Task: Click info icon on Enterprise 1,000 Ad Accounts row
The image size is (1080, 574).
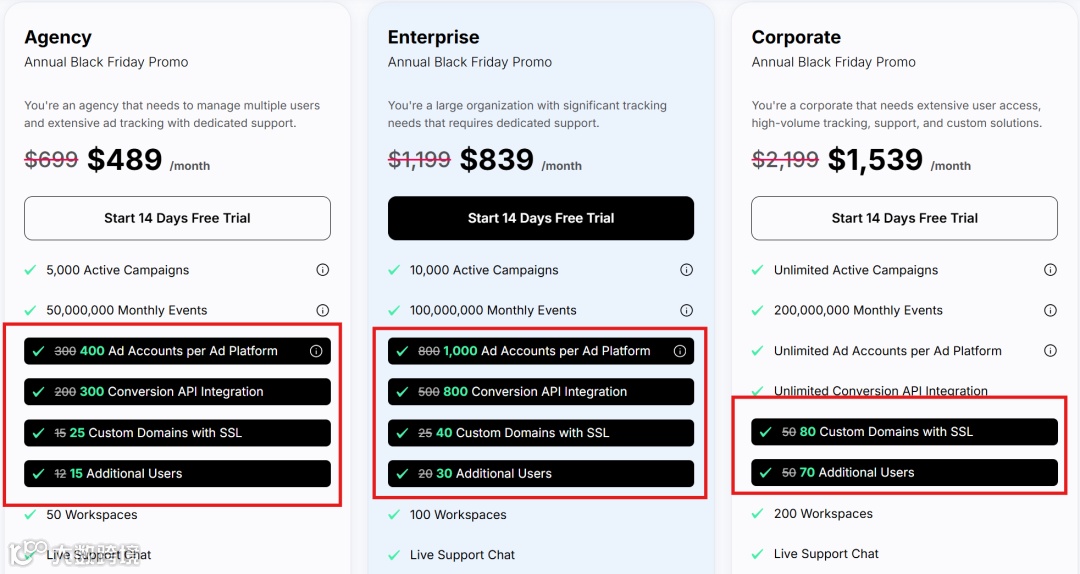Action: (680, 351)
